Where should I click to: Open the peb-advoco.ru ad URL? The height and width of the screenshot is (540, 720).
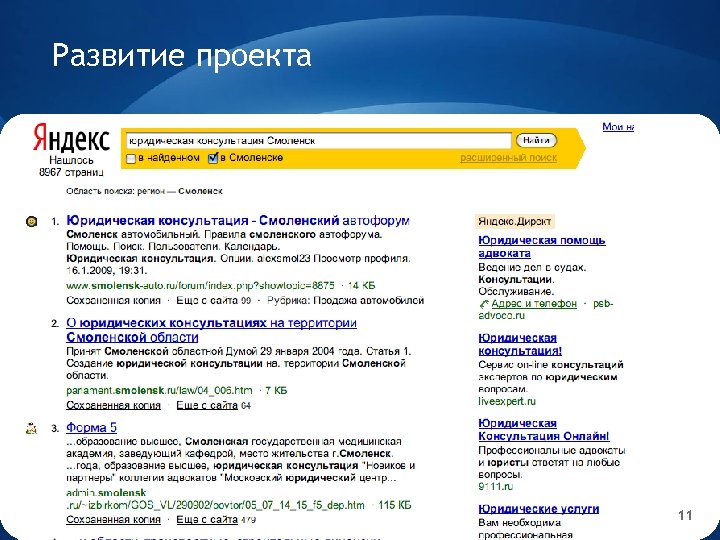point(546,309)
